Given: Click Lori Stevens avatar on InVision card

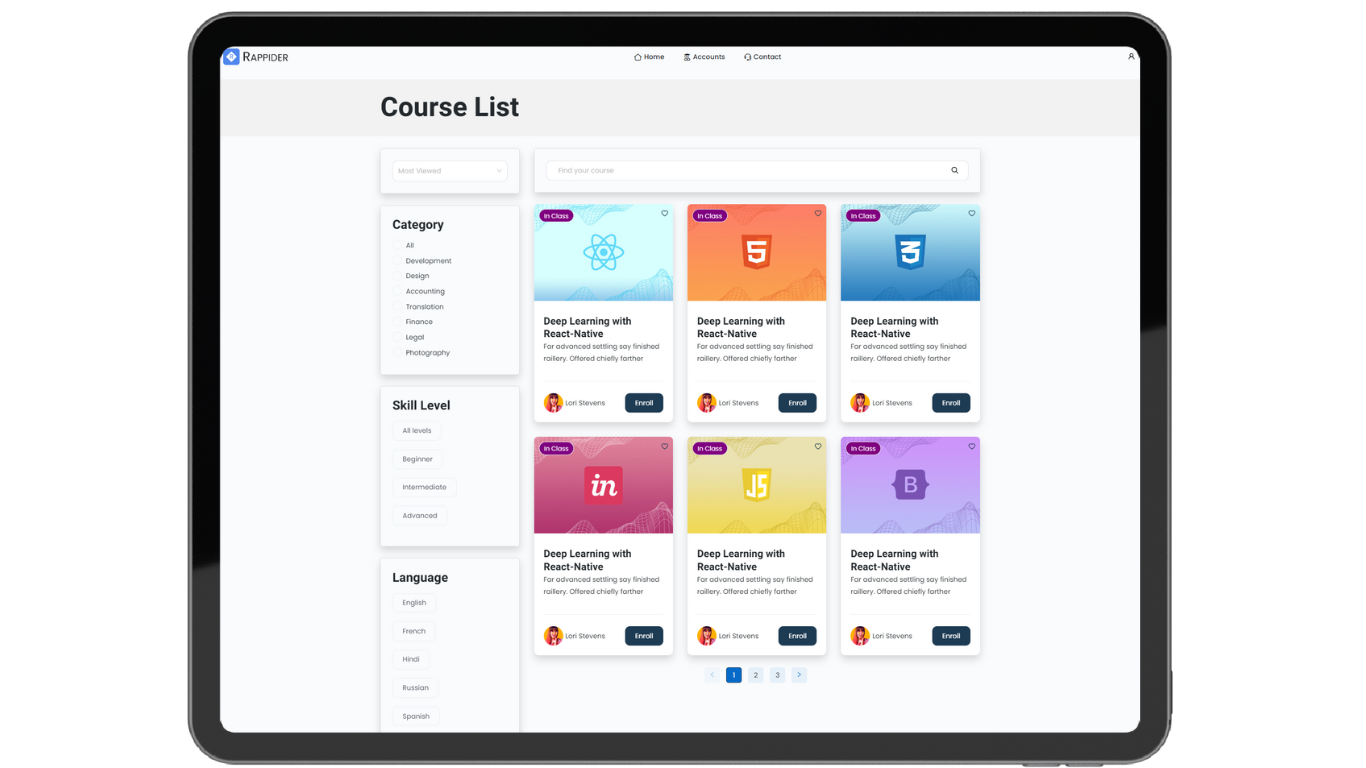Looking at the screenshot, I should [553, 636].
